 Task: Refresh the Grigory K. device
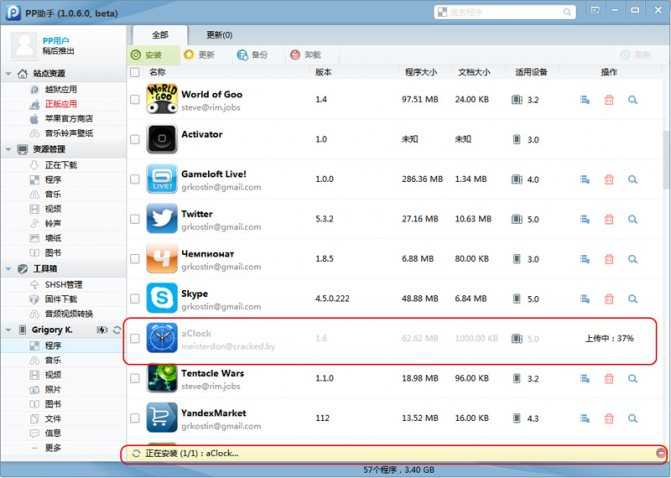[117, 330]
